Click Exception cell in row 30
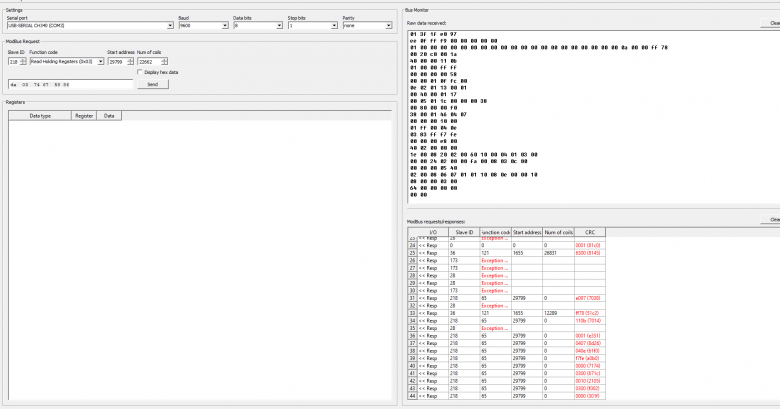 pyautogui.click(x=495, y=291)
